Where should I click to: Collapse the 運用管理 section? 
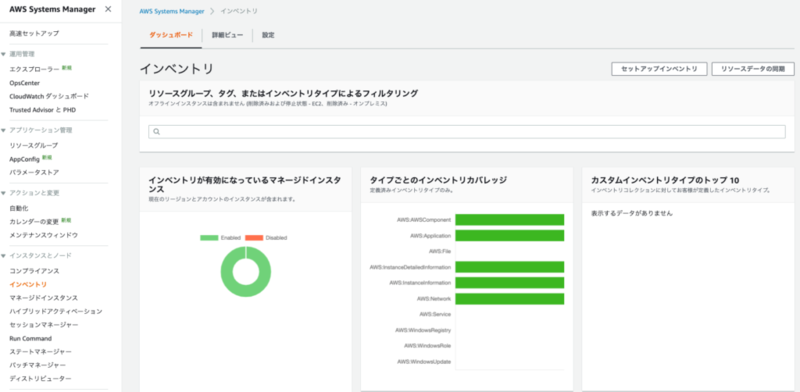4,54
